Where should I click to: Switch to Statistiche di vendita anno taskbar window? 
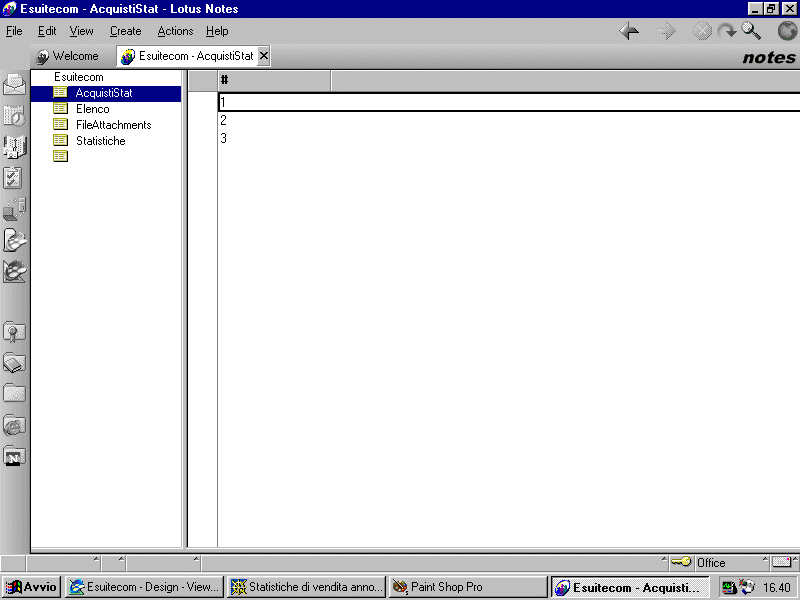306,587
